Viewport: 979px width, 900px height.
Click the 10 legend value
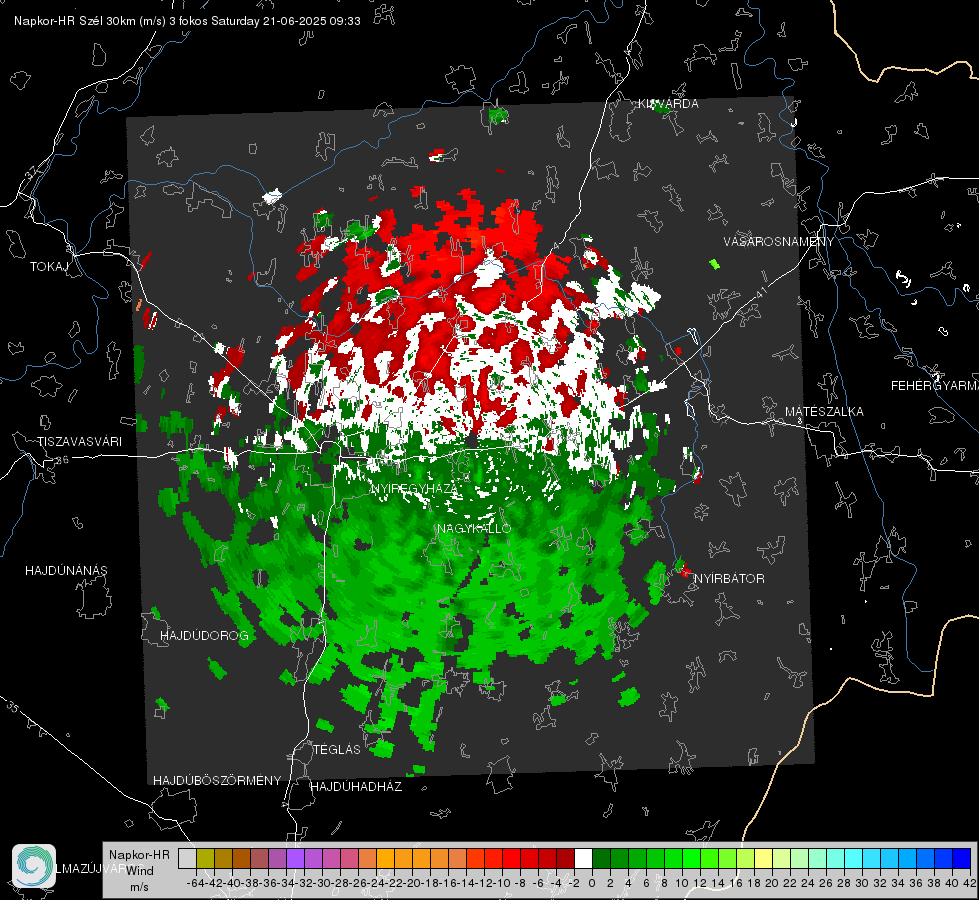(x=682, y=883)
